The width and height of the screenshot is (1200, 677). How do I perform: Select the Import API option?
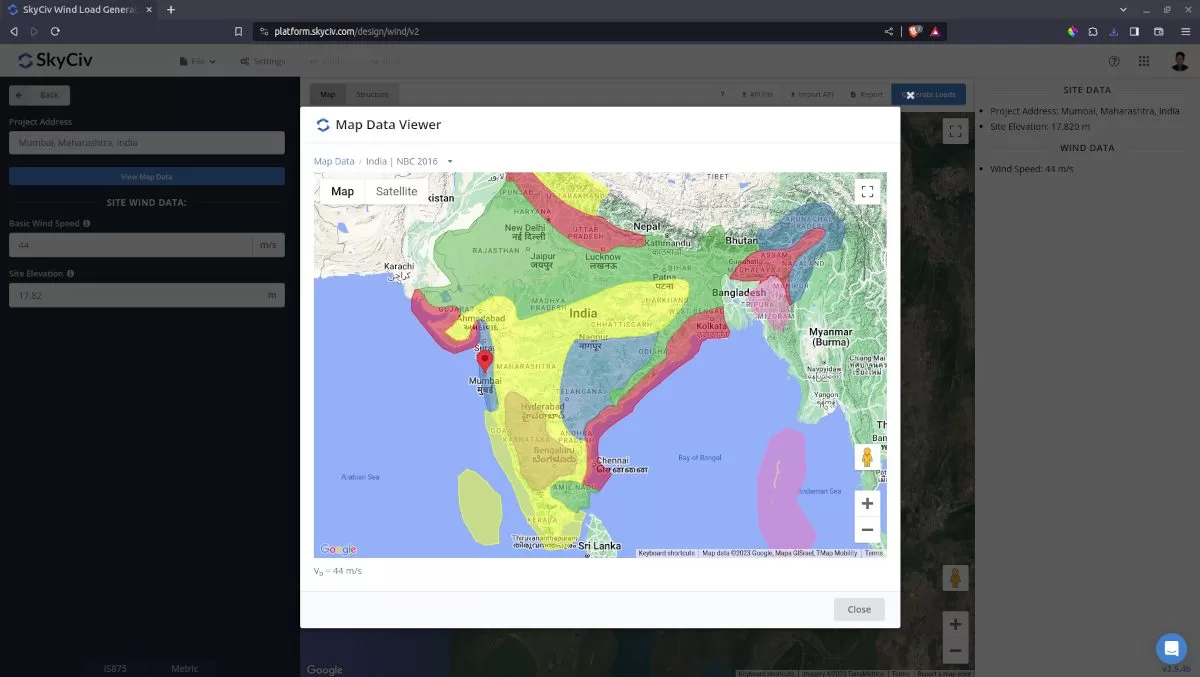pyautogui.click(x=811, y=93)
